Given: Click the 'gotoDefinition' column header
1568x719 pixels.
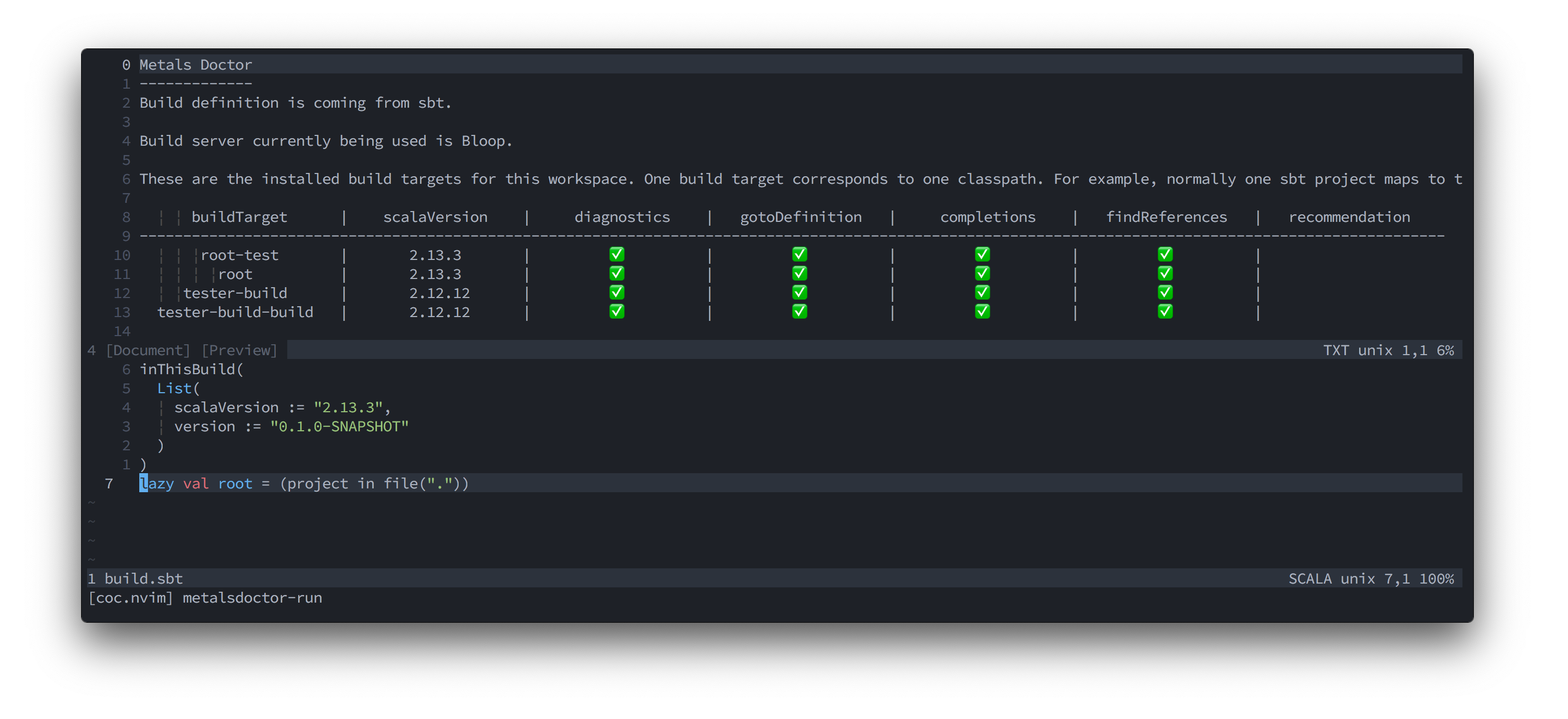Looking at the screenshot, I should [x=800, y=217].
